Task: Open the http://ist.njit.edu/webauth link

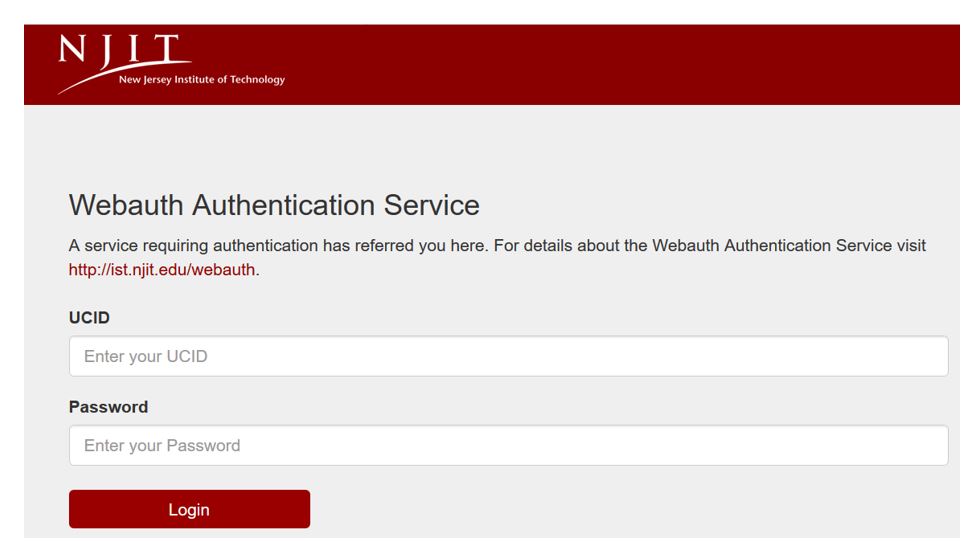Action: (162, 268)
